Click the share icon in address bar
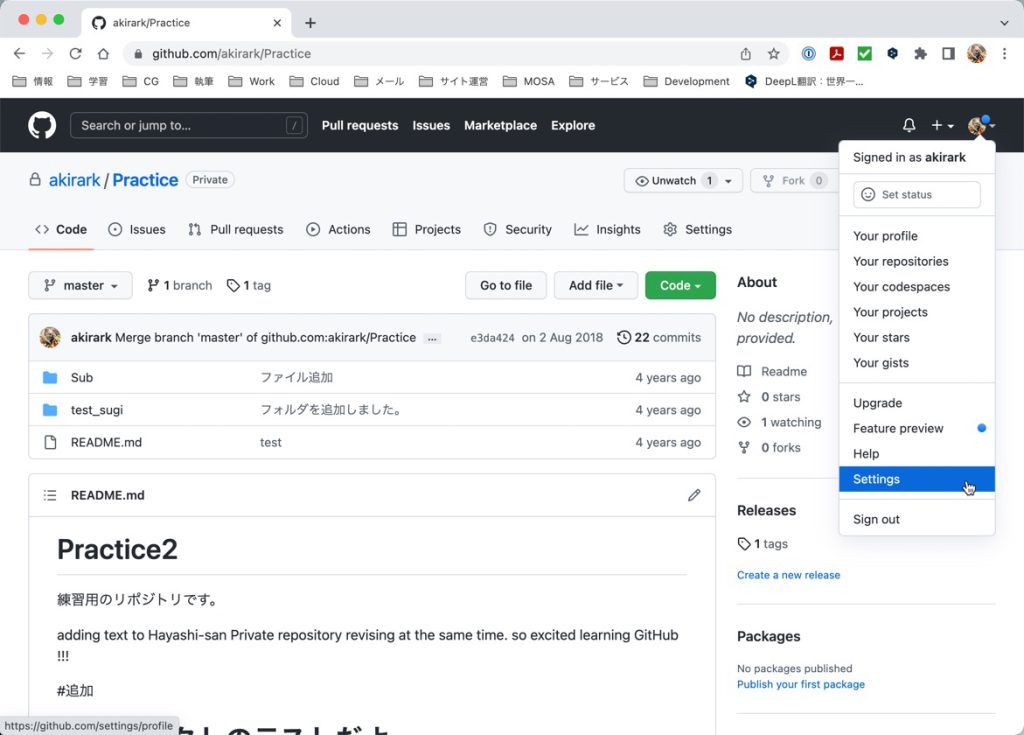Screen dimensions: 1024x735 (x=745, y=54)
